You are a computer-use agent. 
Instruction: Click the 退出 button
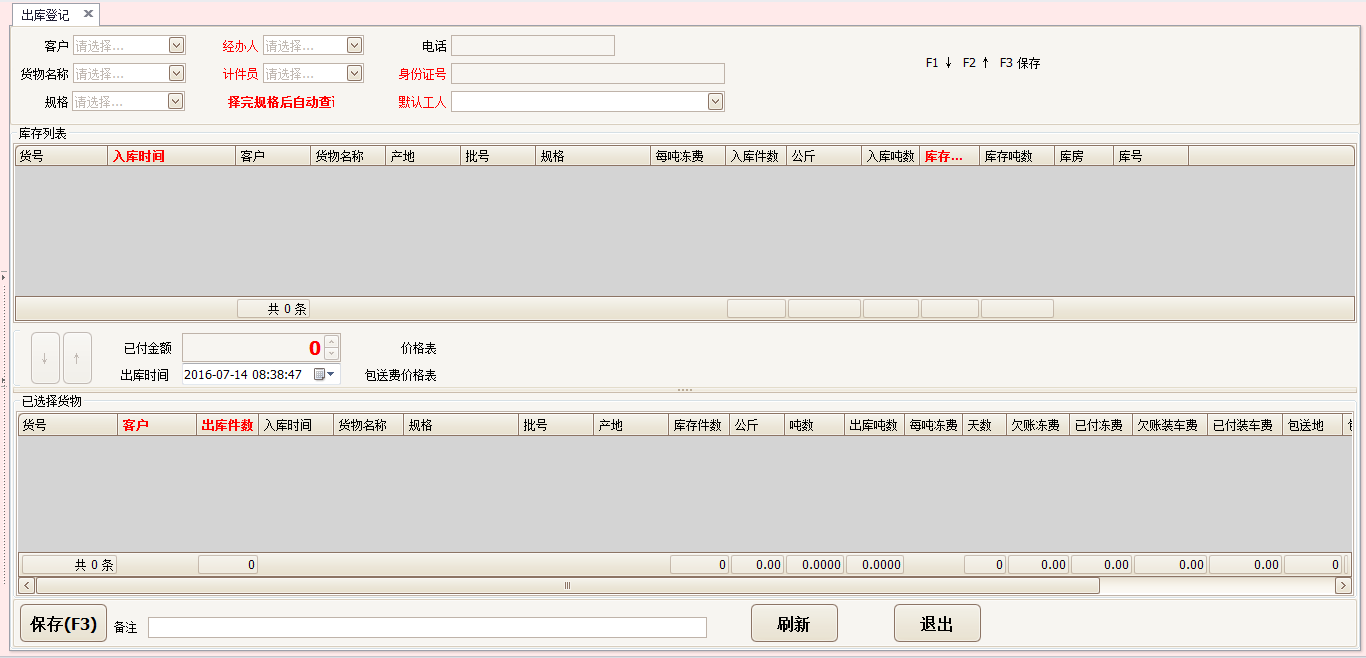937,624
